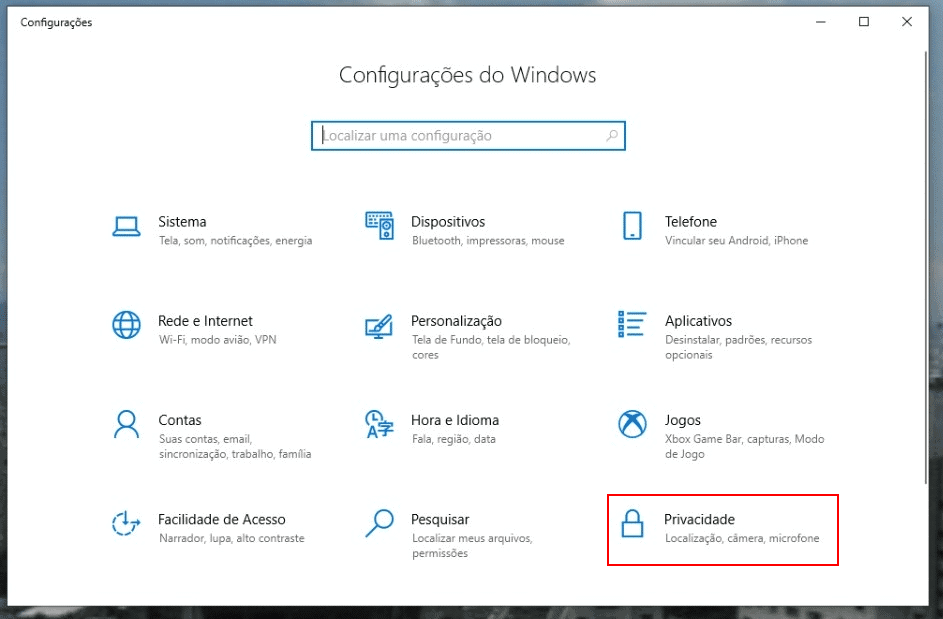This screenshot has width=943, height=619.
Task: Focus the 'Localizar uma configuração' search field
Action: click(468, 135)
